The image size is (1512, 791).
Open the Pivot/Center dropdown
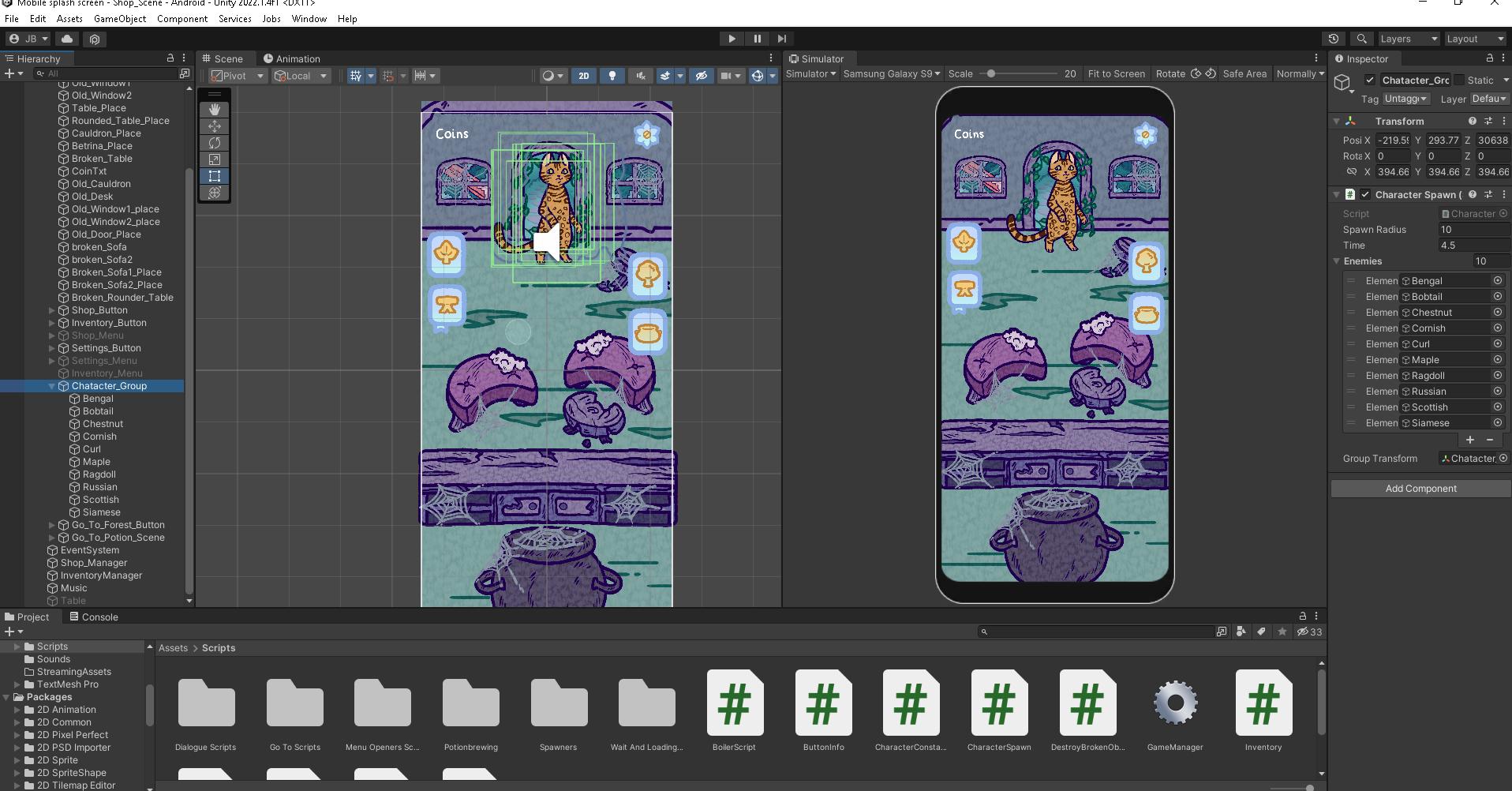point(237,76)
